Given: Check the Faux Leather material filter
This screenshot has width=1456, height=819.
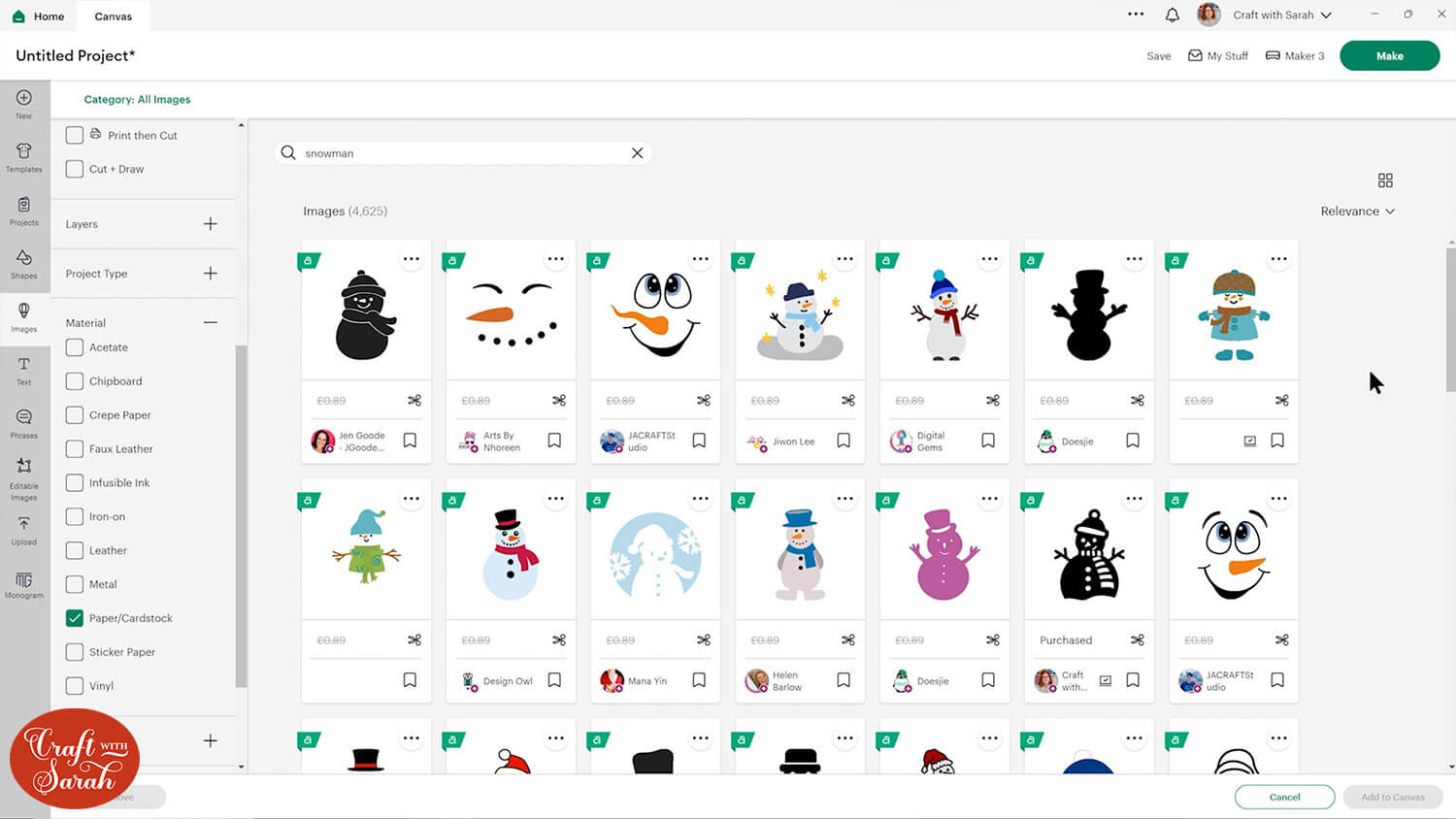Looking at the screenshot, I should [75, 449].
